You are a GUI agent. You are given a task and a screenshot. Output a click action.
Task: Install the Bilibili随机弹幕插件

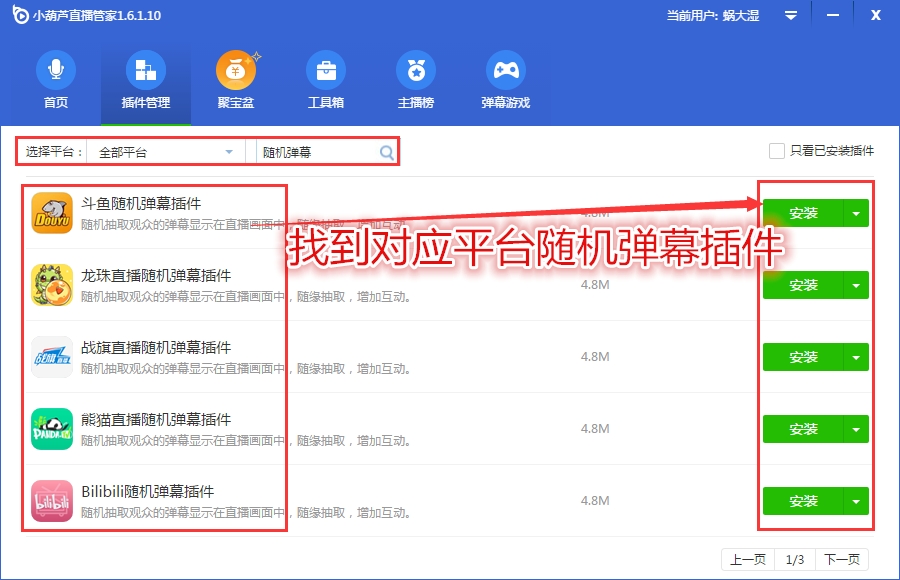pos(803,501)
